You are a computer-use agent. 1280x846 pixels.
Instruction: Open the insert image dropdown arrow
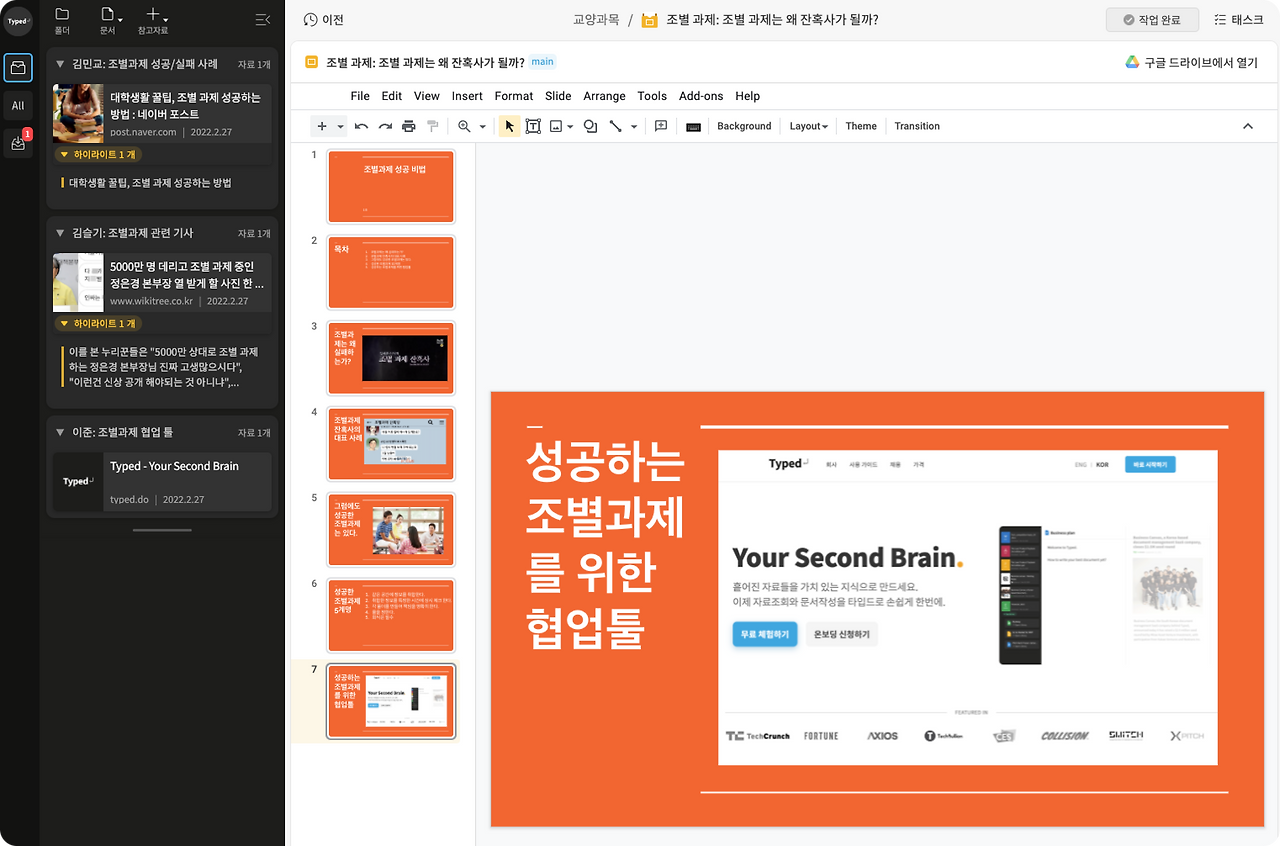pos(570,126)
